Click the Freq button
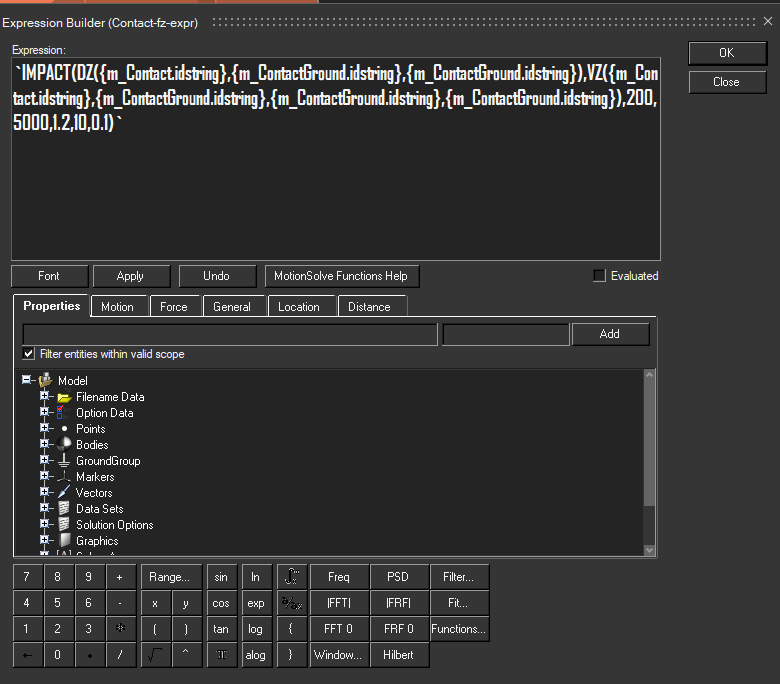Screen dimensions: 780x684 [339, 577]
